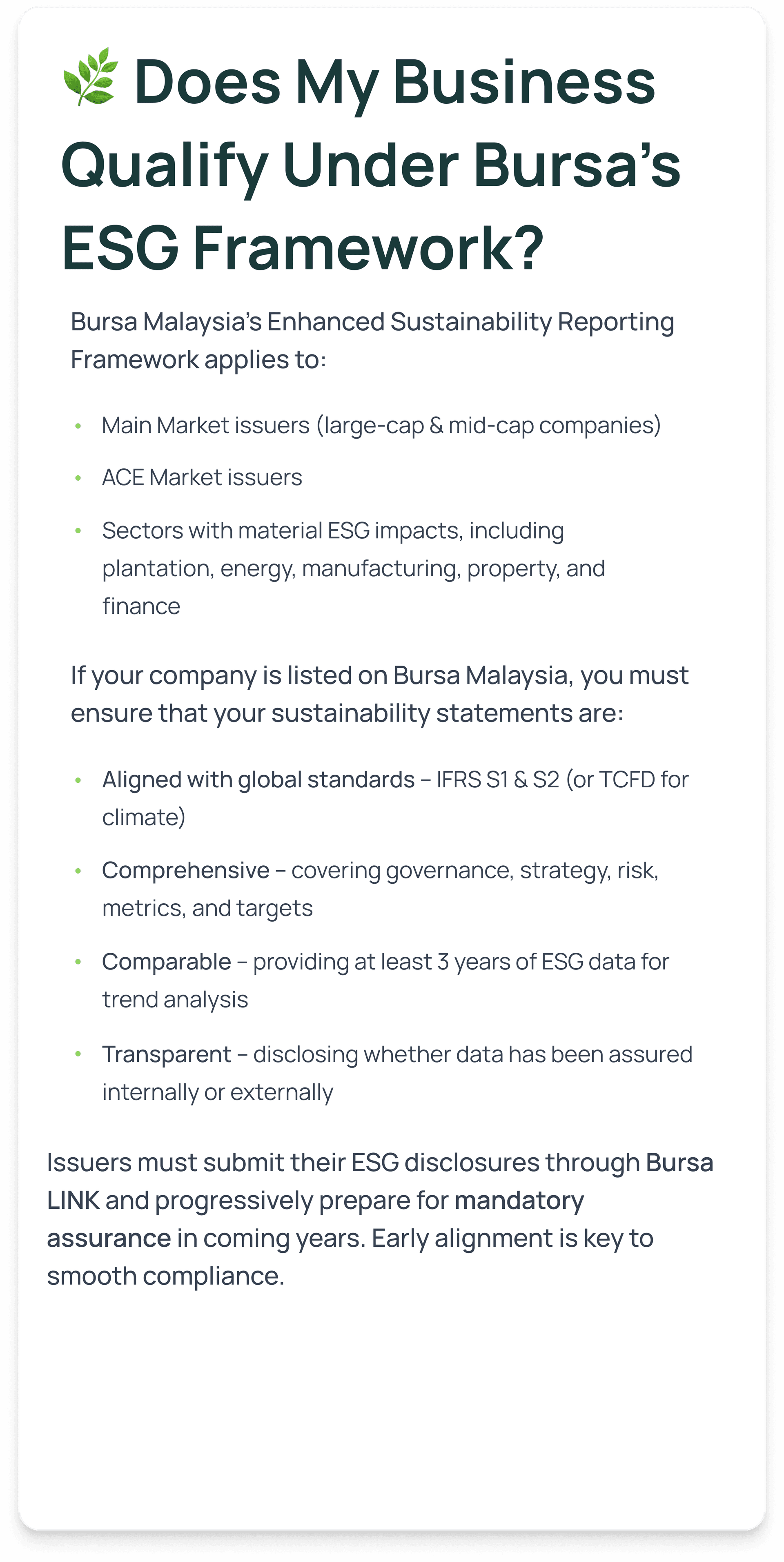Click the bold "Bursa LINK" text
This screenshot has height=1562, width=784.
coord(679,1163)
